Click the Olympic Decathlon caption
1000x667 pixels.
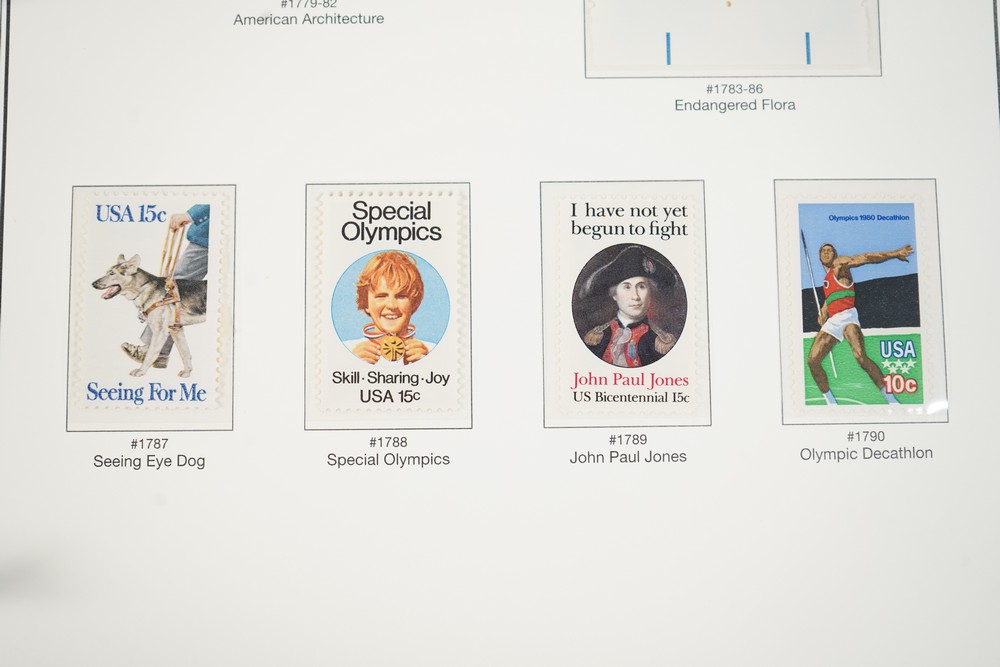point(866,453)
